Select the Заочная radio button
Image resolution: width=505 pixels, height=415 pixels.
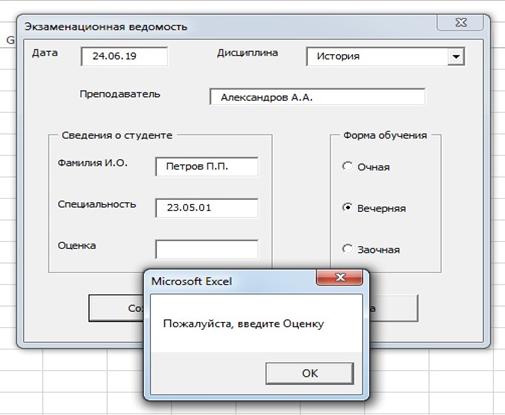(347, 249)
